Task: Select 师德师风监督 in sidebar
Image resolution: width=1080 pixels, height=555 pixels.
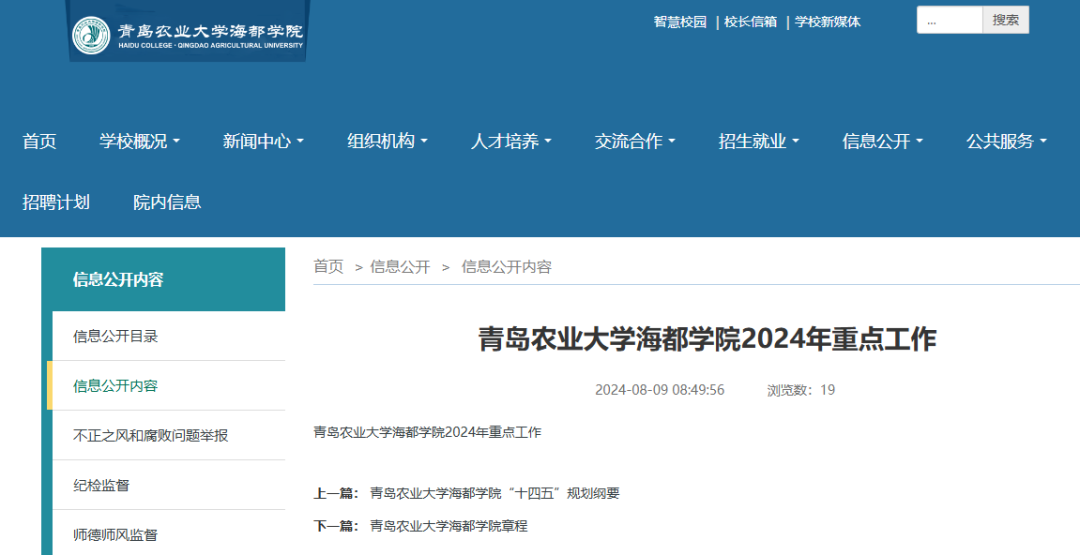Action: [x=169, y=534]
